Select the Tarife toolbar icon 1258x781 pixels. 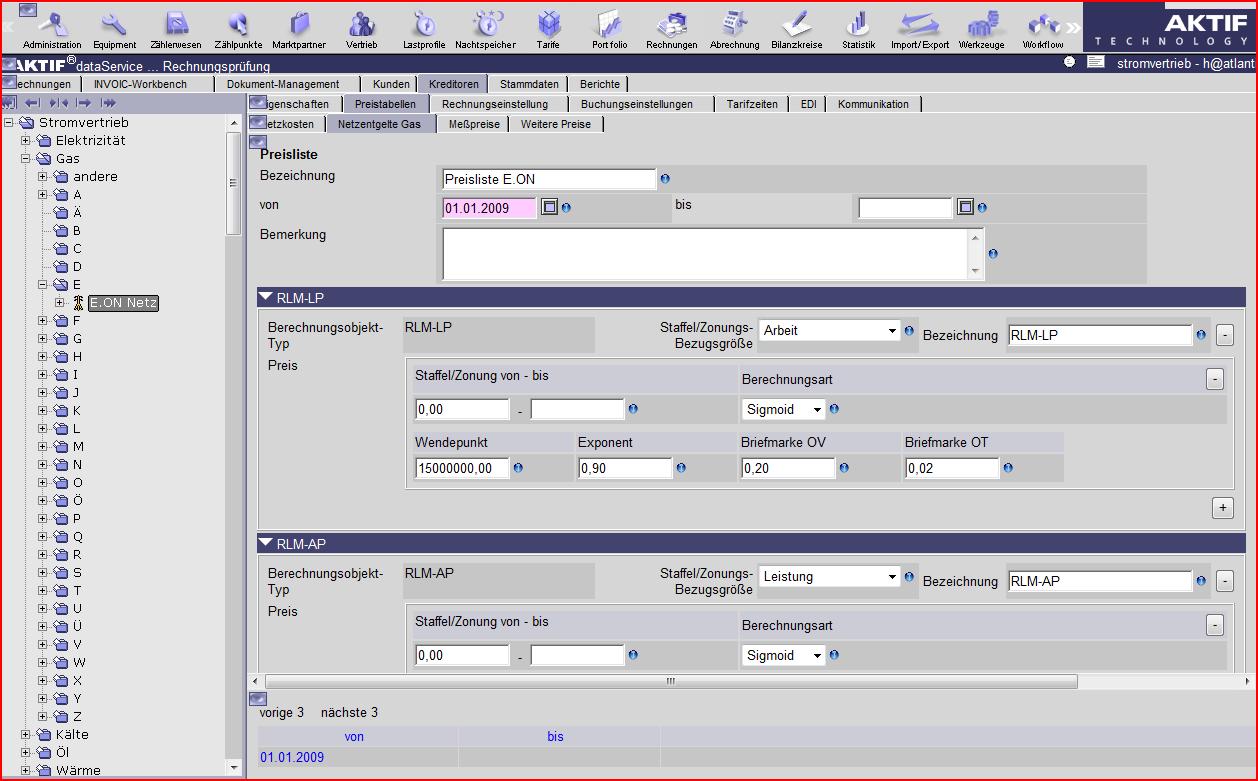(548, 27)
